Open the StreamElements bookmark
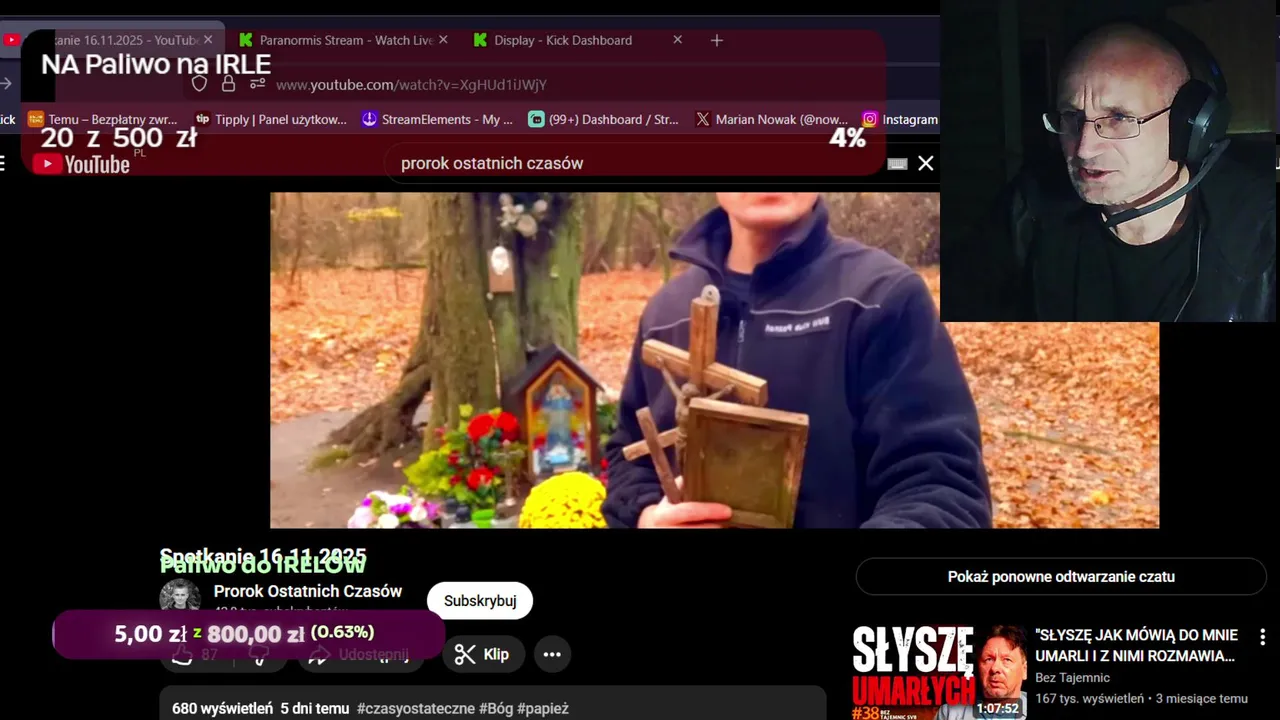The width and height of the screenshot is (1280, 720). click(437, 119)
